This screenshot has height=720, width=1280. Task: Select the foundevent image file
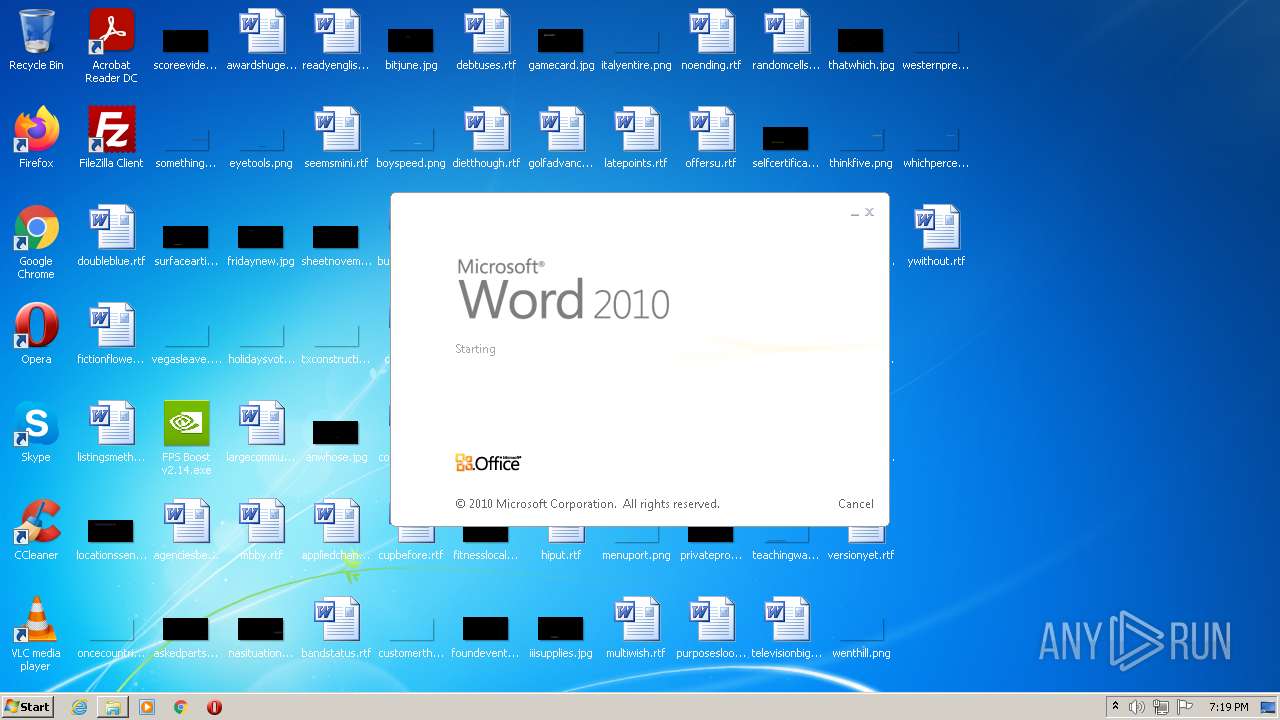[x=486, y=636]
